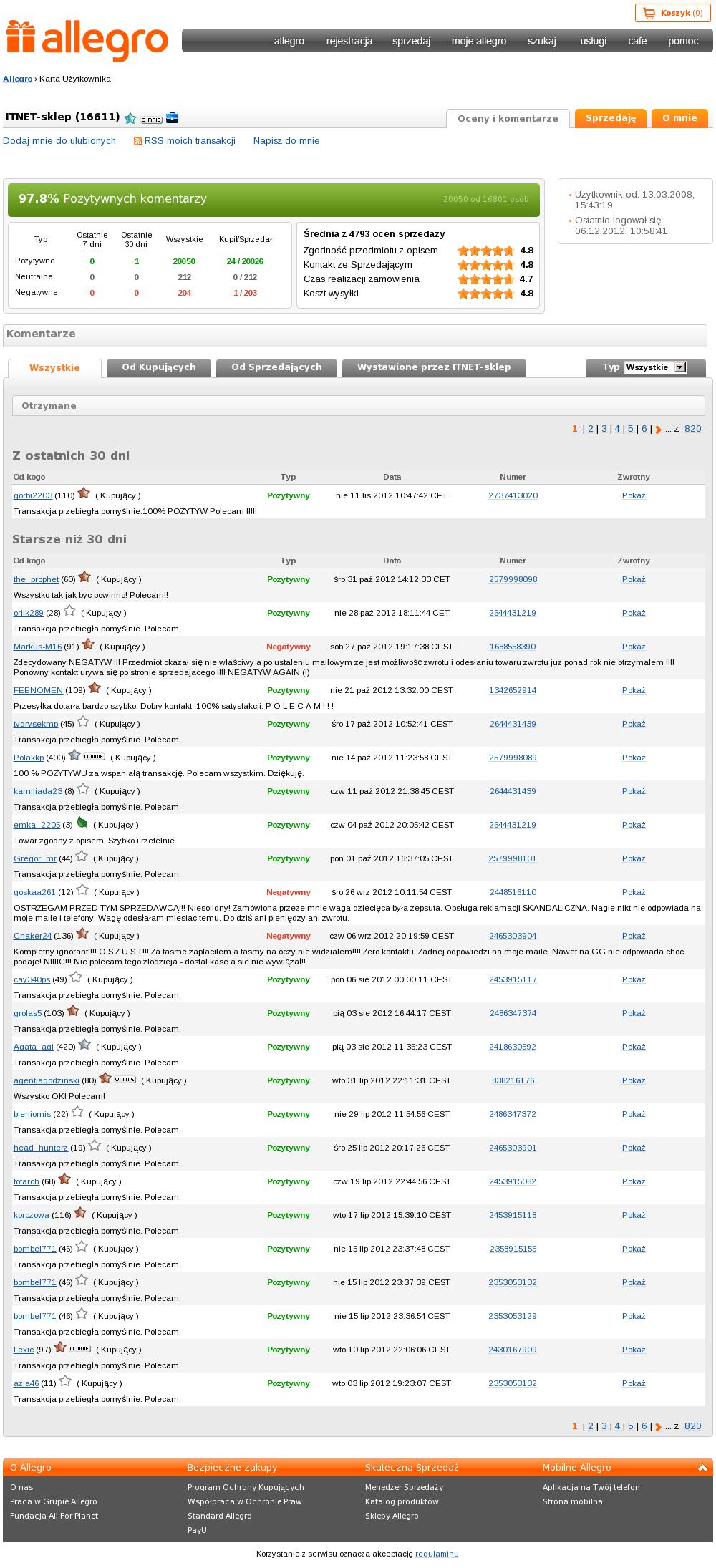716x1568 pixels.
Task: Click the star icon beside ITNET-sklep name
Action: tap(130, 118)
